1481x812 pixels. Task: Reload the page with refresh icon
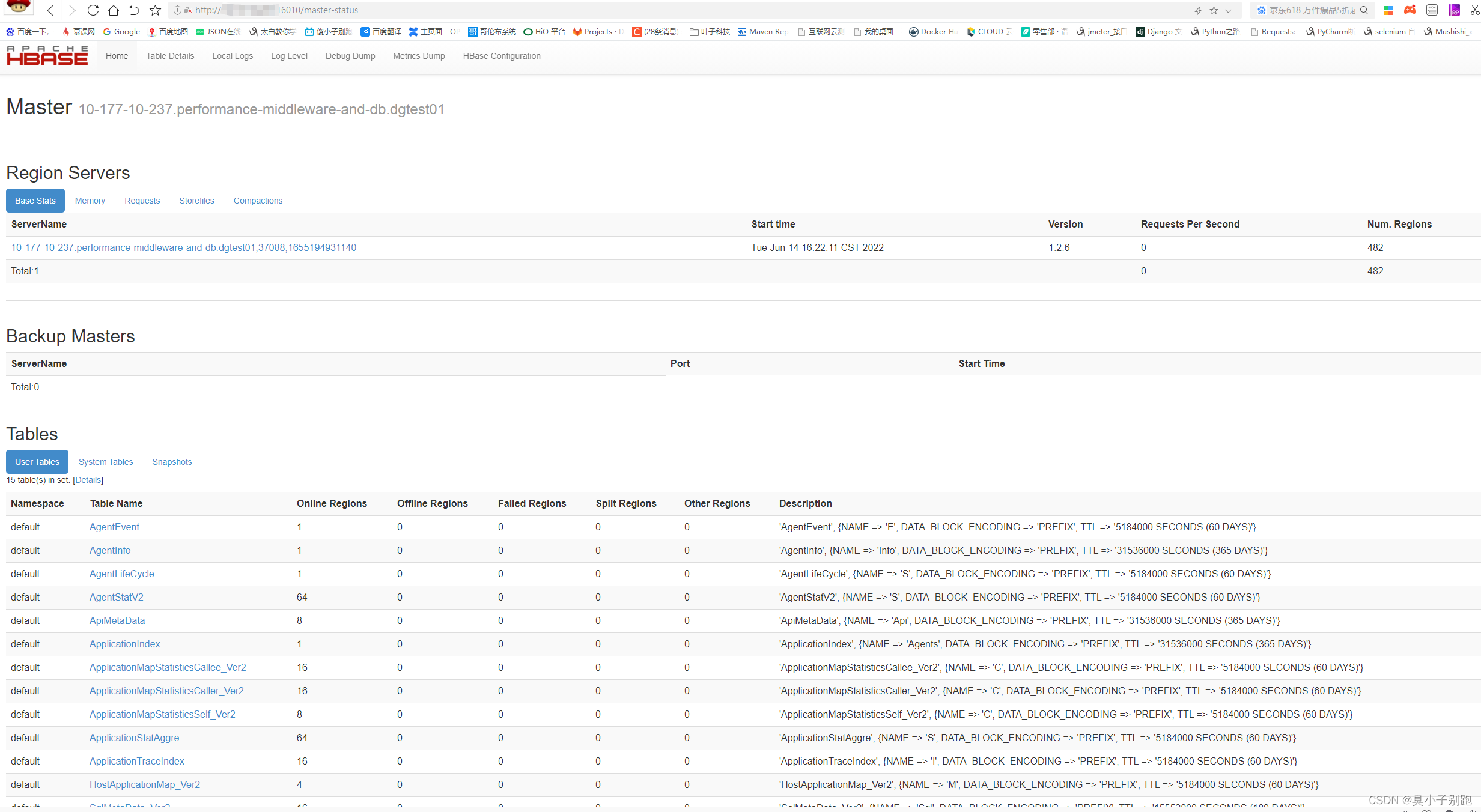coord(93,10)
